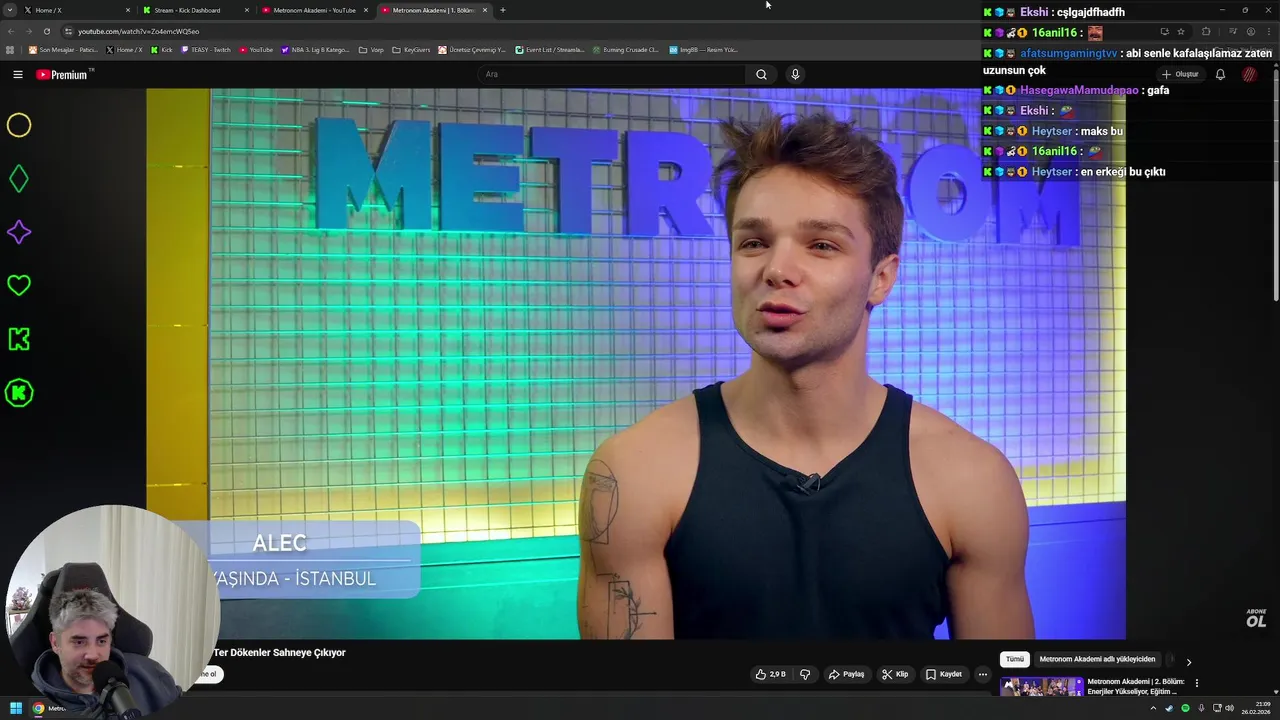The width and height of the screenshot is (1280, 720).
Task: Like the video with 2,9 B likes
Action: [x=770, y=674]
